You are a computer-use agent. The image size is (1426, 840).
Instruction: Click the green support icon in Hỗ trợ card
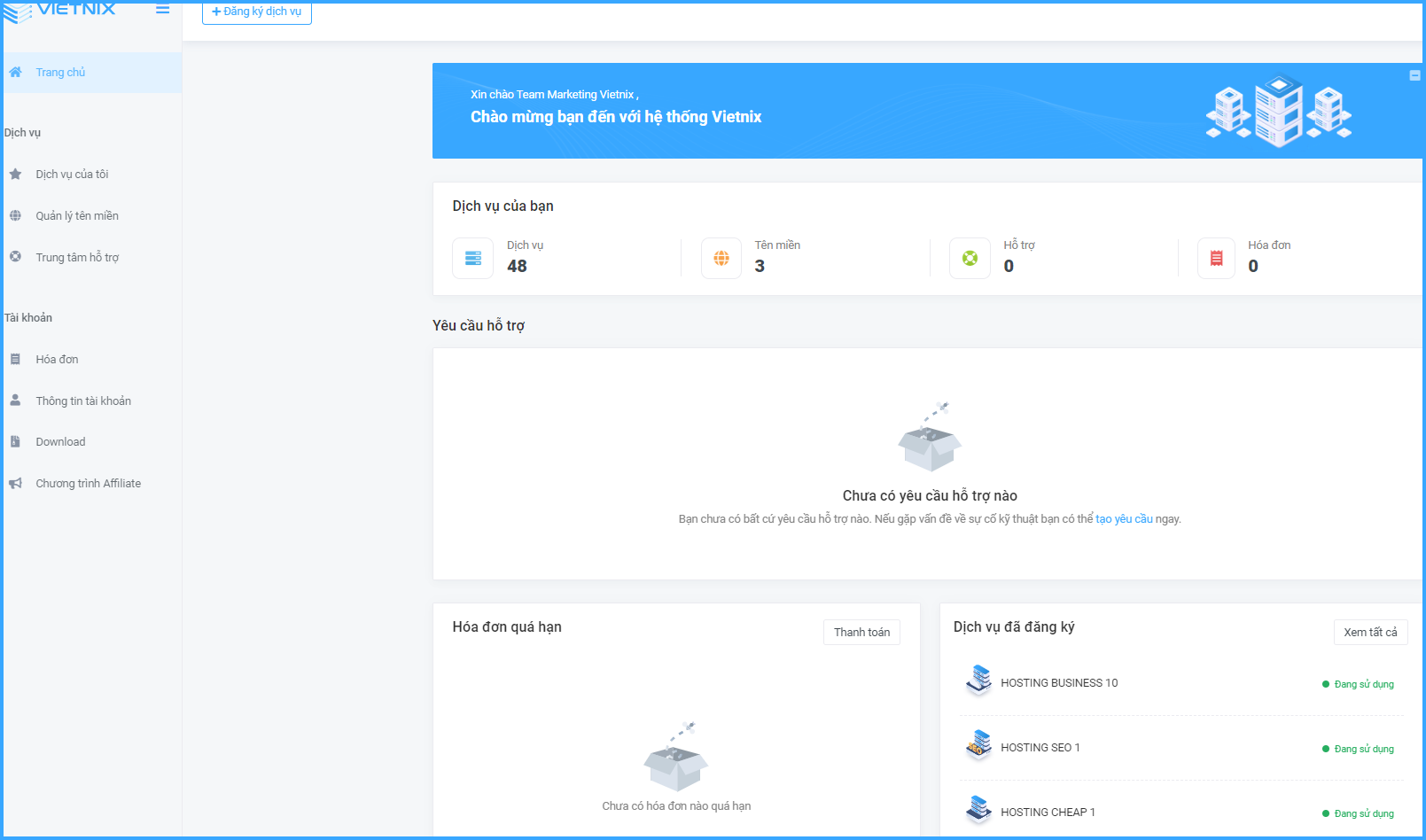(970, 259)
